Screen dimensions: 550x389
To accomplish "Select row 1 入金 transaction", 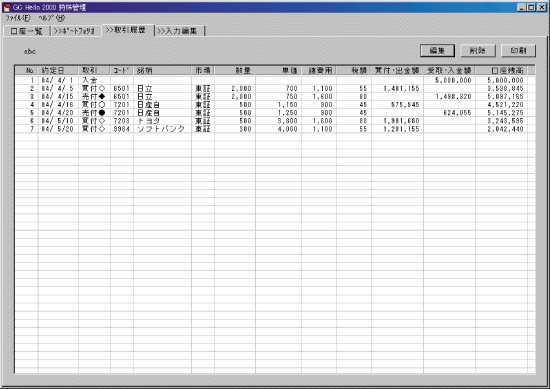I will tap(271, 80).
